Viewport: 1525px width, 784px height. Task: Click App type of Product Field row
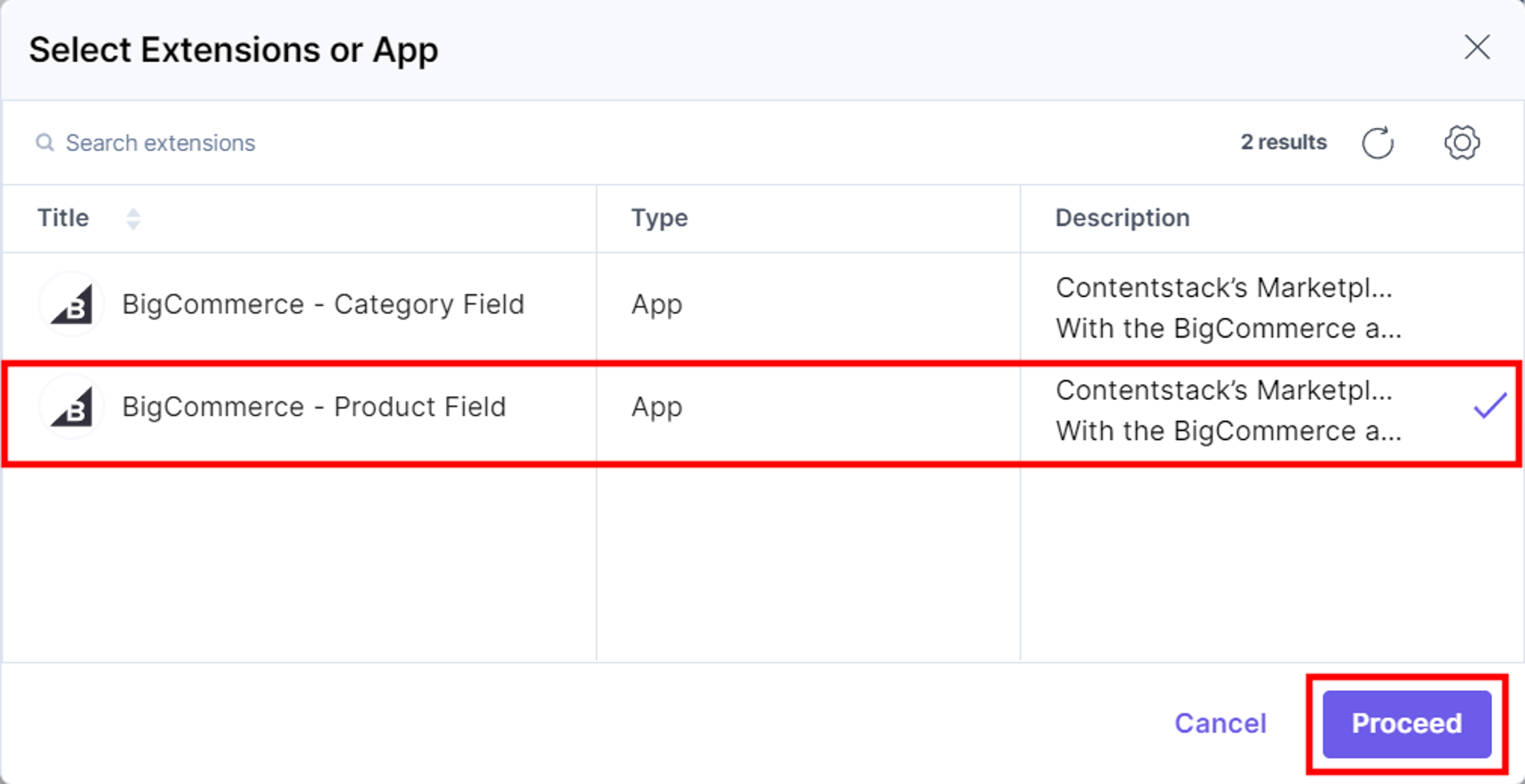click(x=656, y=407)
